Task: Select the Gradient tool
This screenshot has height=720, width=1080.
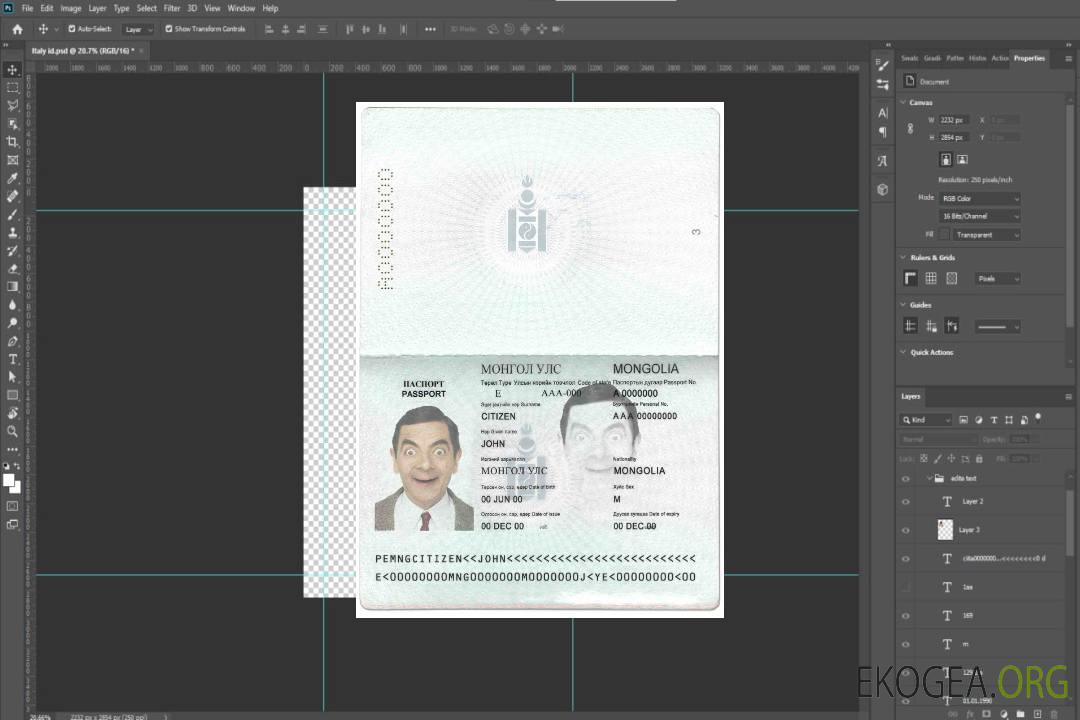Action: pos(12,287)
